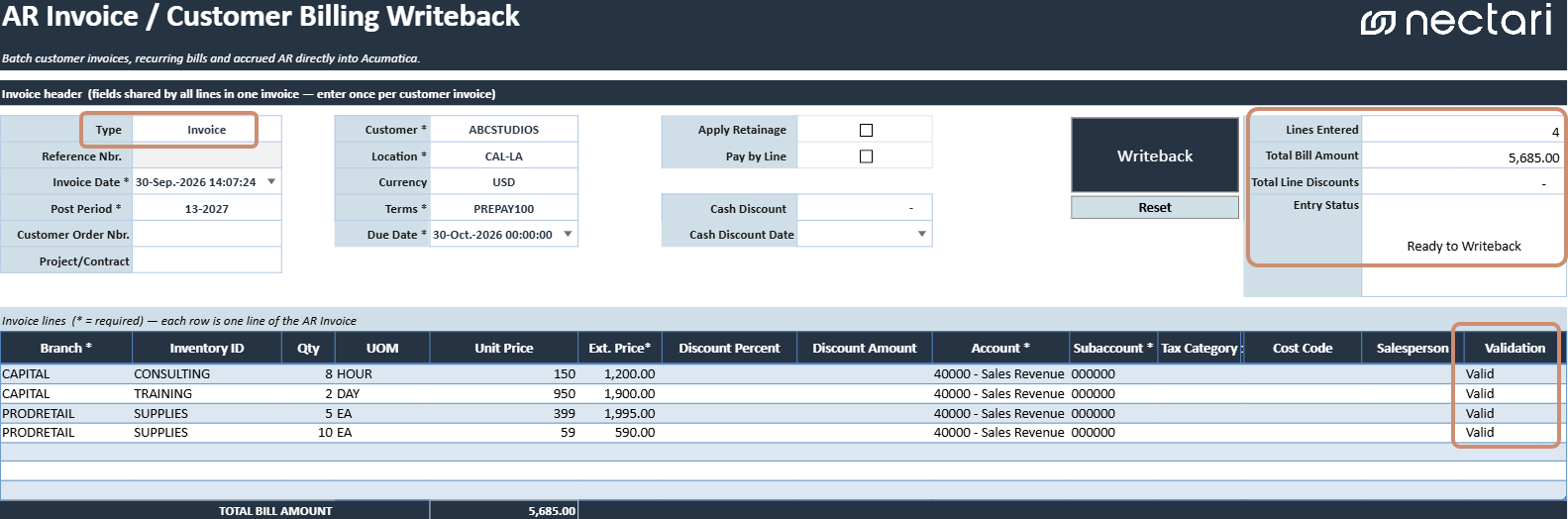Screen dimensions: 1568x519
Task: Click the Discount Amount column header
Action: [x=865, y=348]
